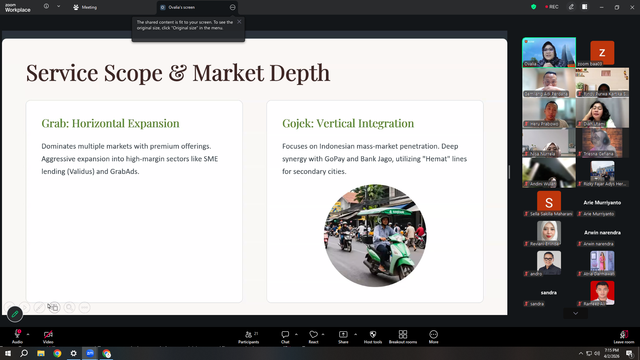Click the green encryption shield icon
Viewport: 640px width, 360px height.
click(x=533, y=7)
